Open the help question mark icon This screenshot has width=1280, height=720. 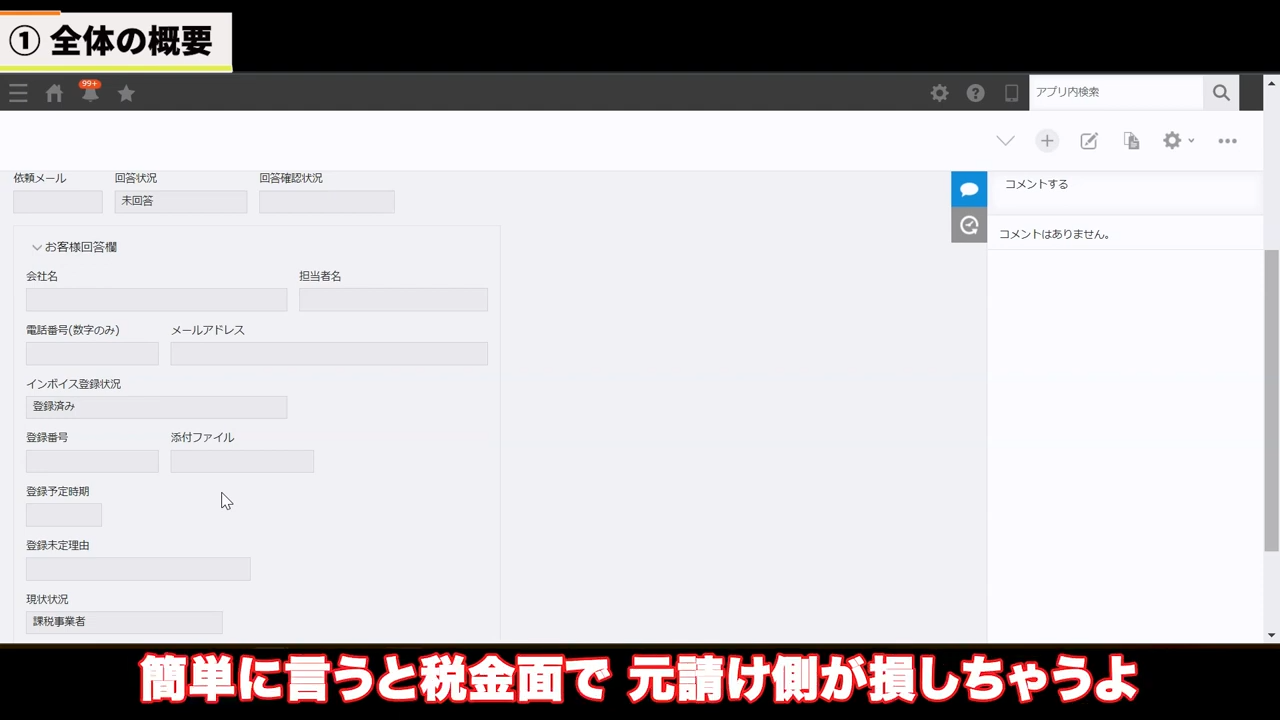tap(975, 93)
